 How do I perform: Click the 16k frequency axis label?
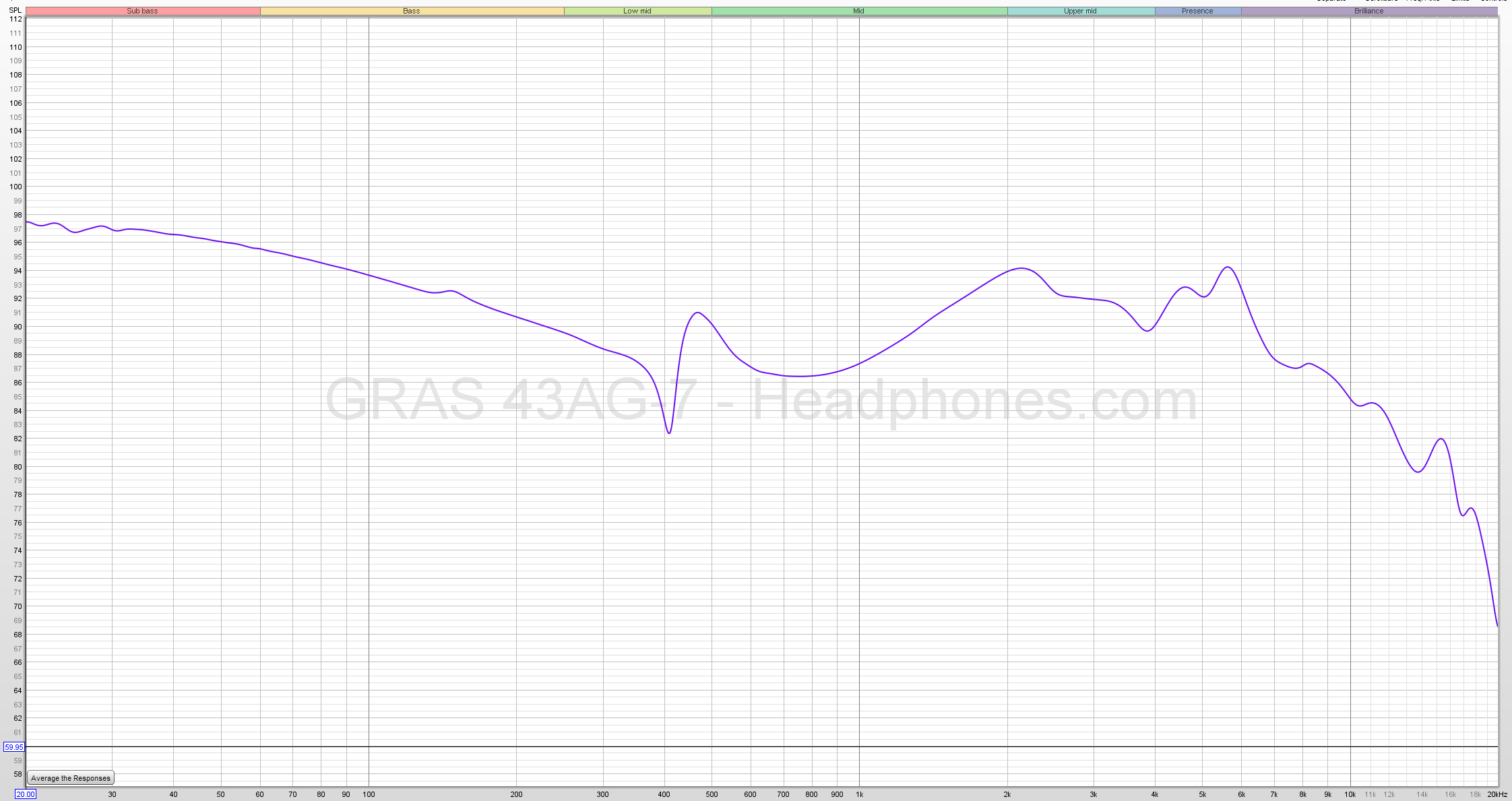1451,794
